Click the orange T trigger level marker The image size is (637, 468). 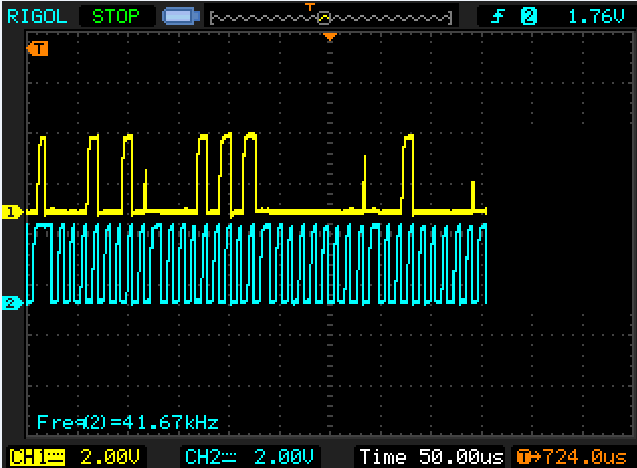(x=37, y=49)
